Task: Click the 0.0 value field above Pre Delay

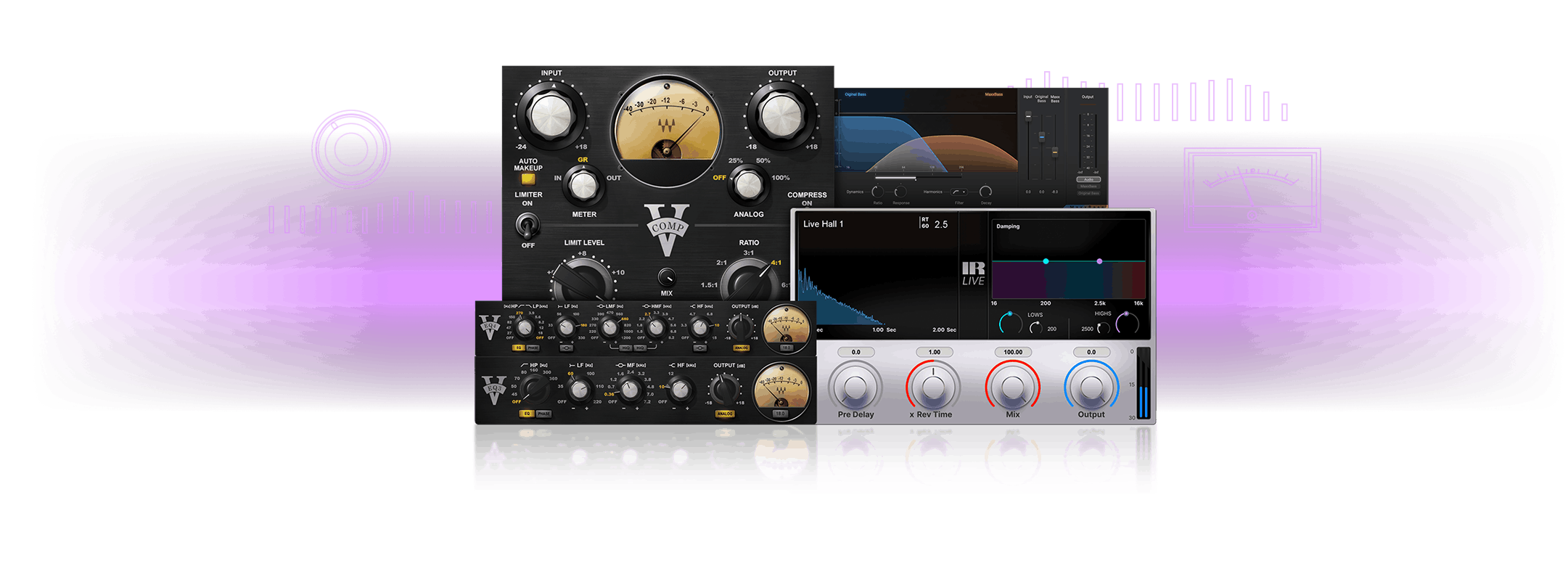Action: pyautogui.click(x=855, y=352)
